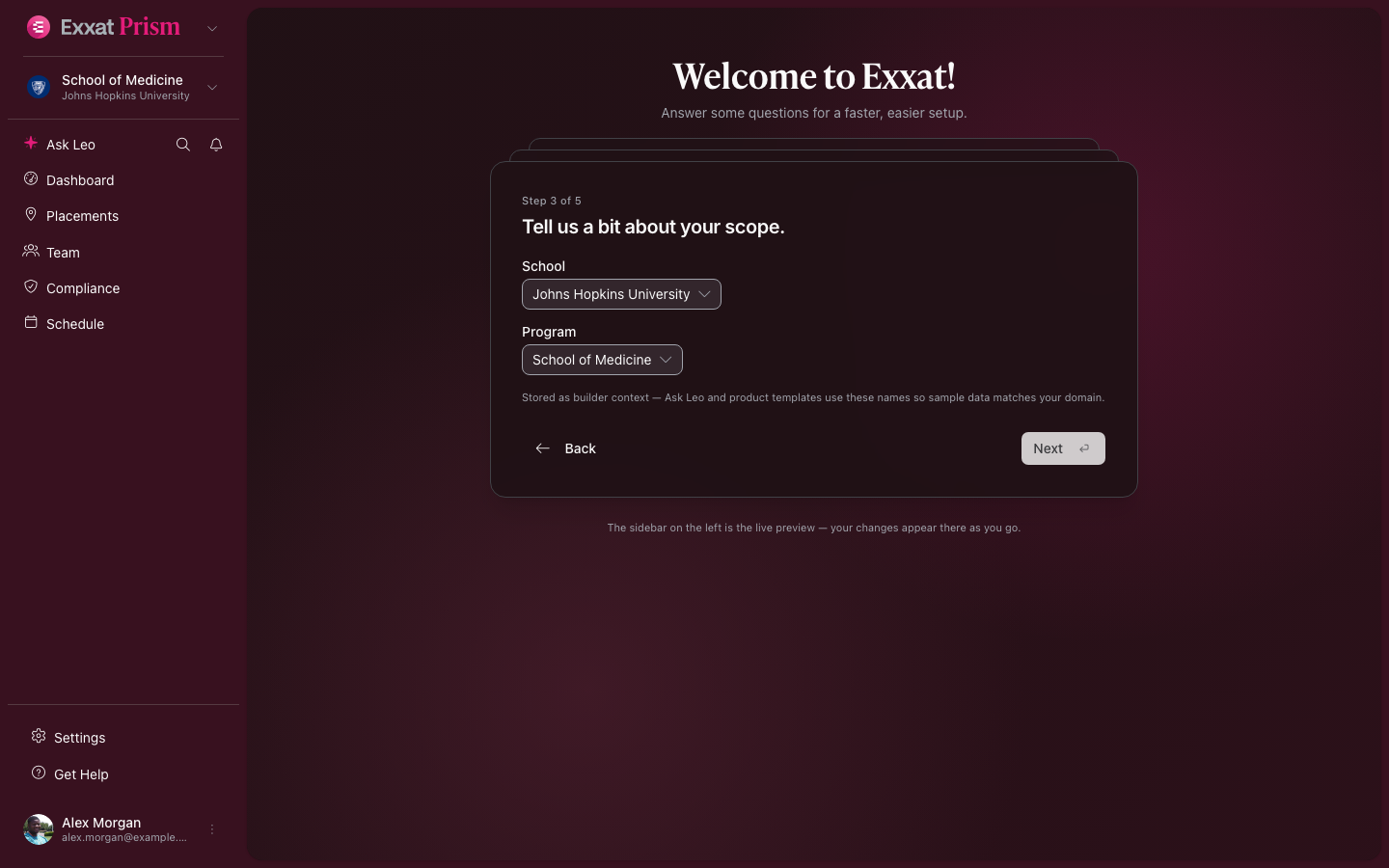Open the Alex Morgan account options dots
Screen dimensions: 1389x868
point(212,829)
